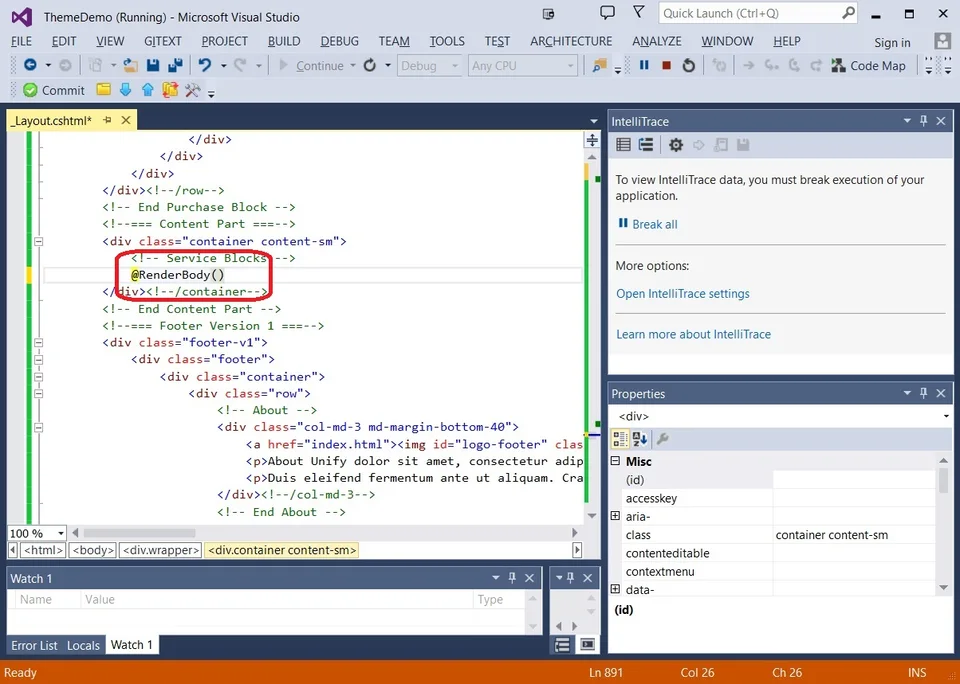Click the Open File folder icon
Image resolution: width=960 pixels, height=684 pixels.
tap(130, 65)
